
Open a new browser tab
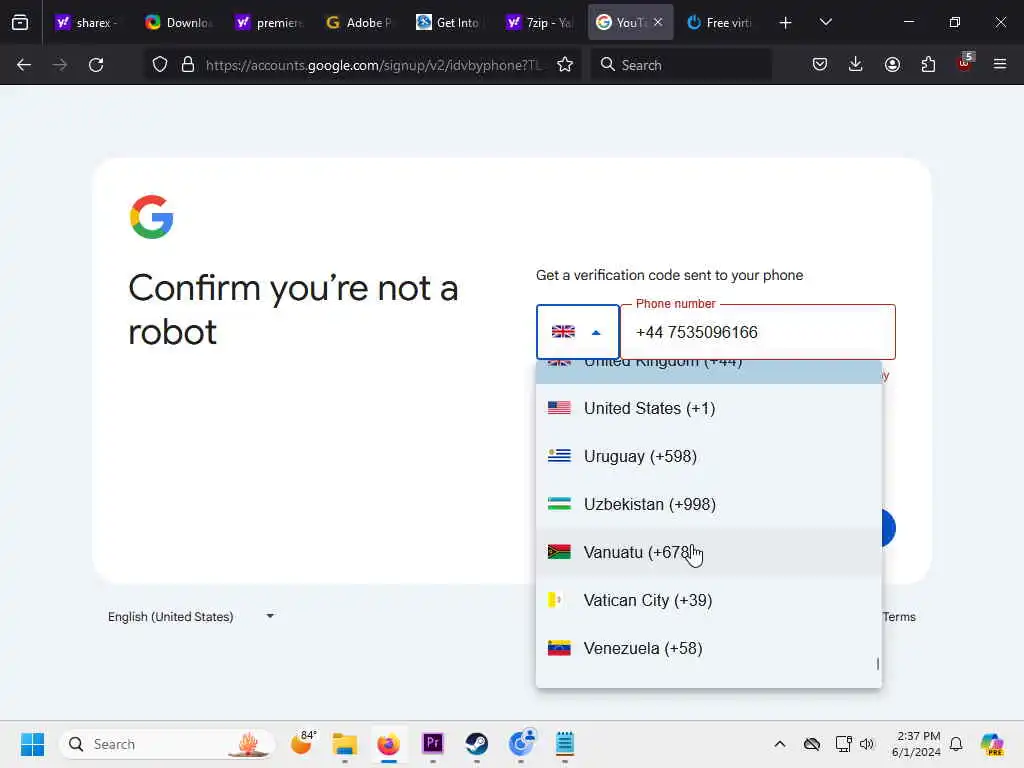[x=786, y=23]
